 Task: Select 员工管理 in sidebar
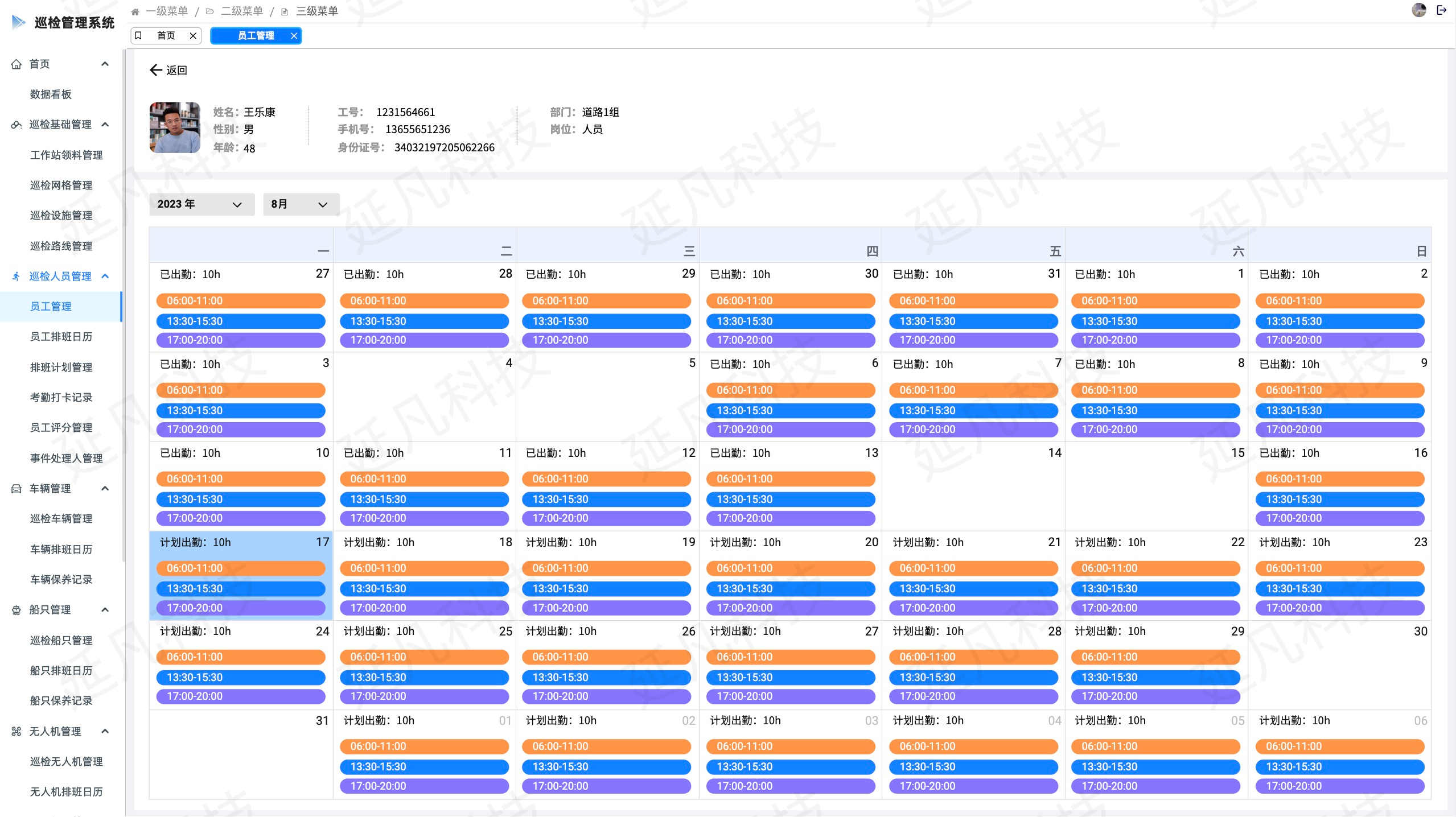pos(61,307)
